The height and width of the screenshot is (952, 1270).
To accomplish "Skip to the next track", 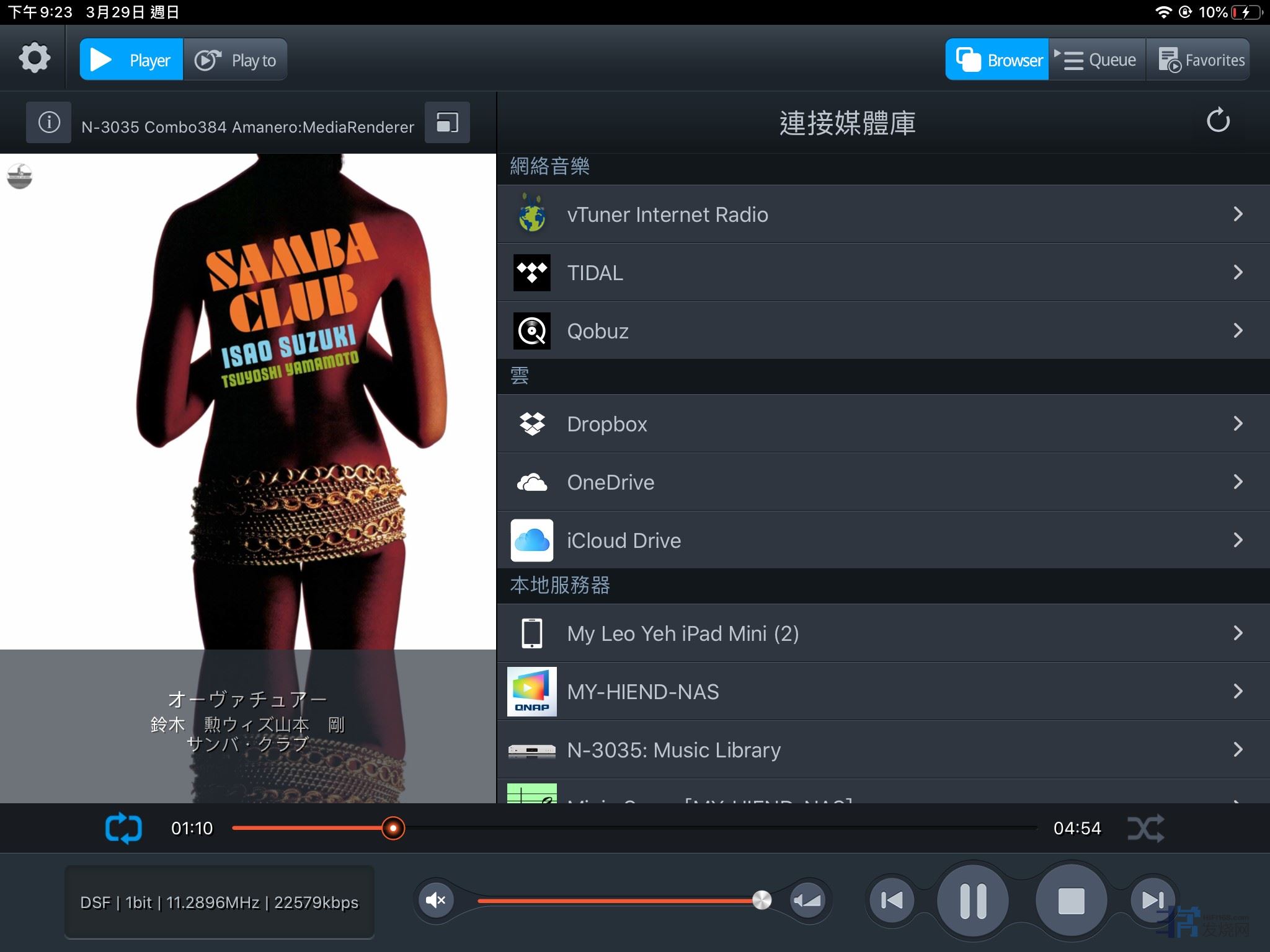I will [1152, 900].
